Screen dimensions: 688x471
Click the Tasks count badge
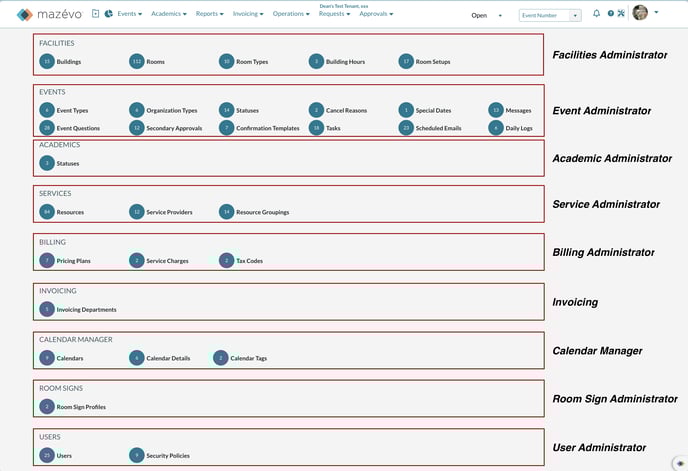(316, 128)
